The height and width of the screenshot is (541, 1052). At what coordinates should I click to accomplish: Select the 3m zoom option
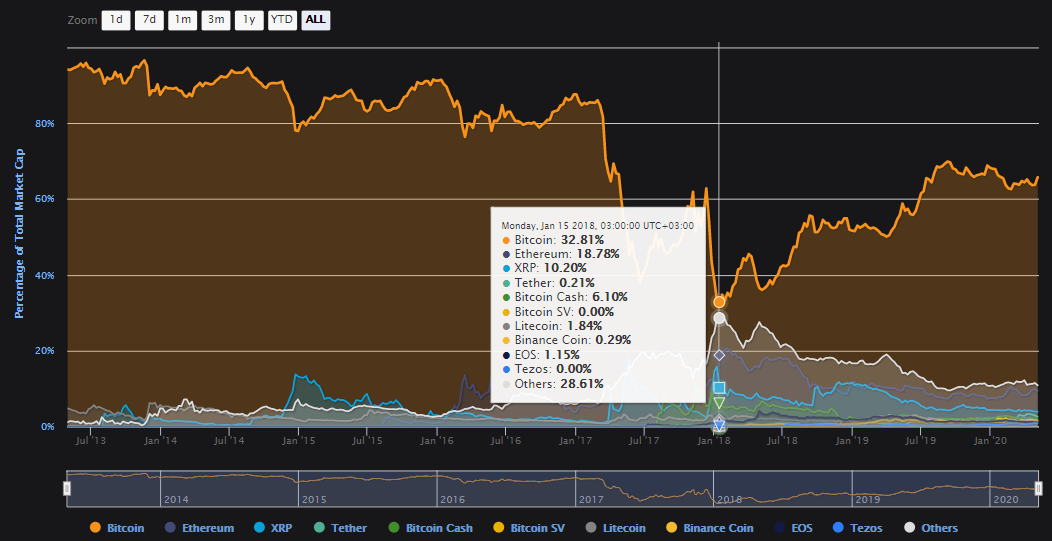215,20
